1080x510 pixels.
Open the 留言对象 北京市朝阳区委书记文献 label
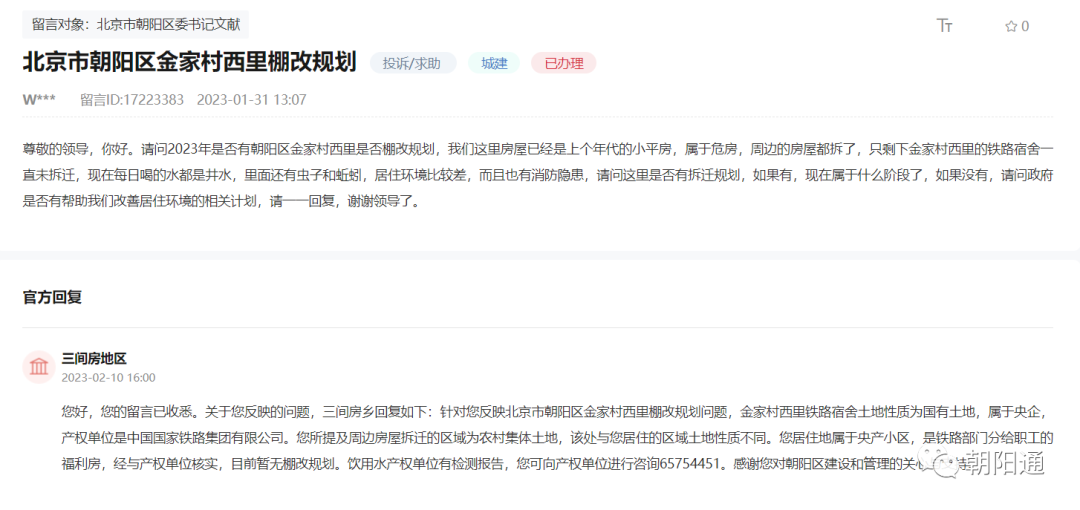pos(135,25)
